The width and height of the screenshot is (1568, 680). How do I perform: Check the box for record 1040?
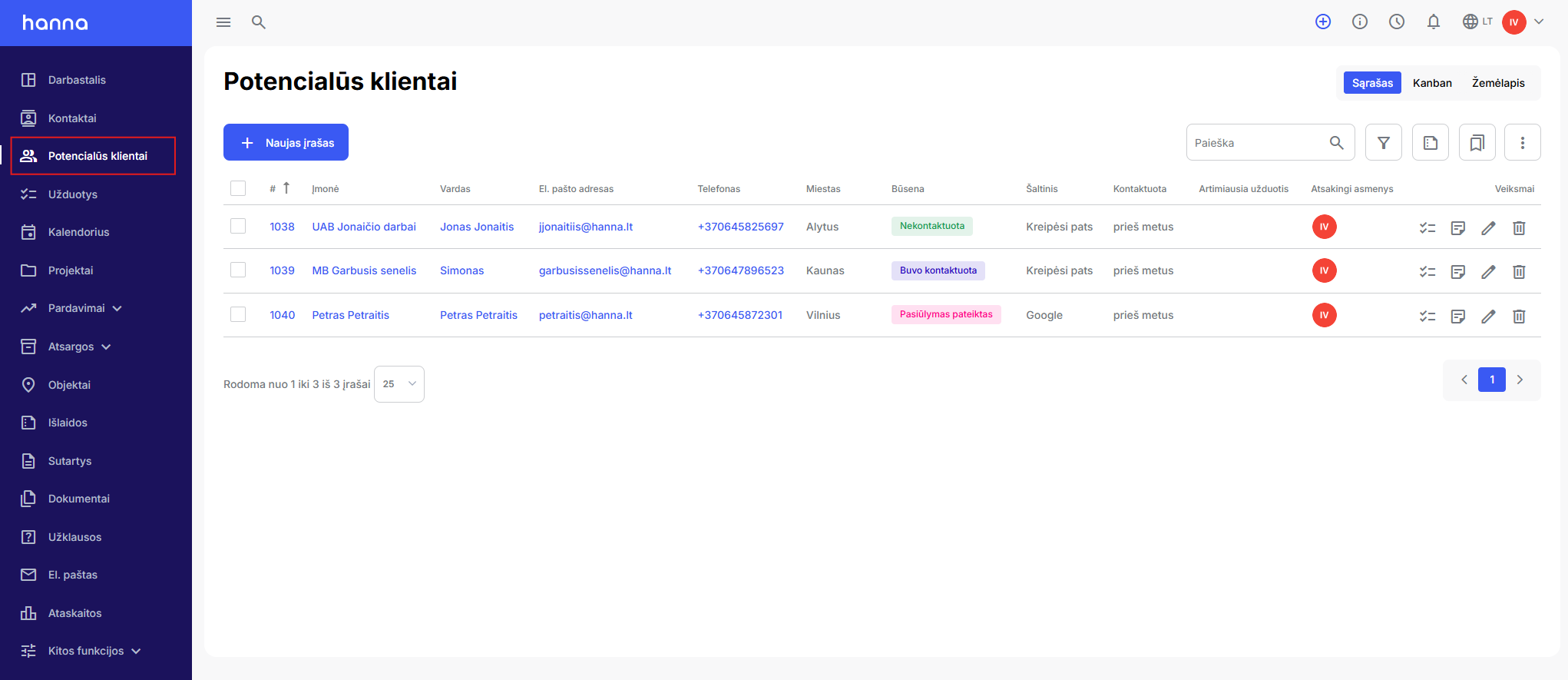pos(238,314)
